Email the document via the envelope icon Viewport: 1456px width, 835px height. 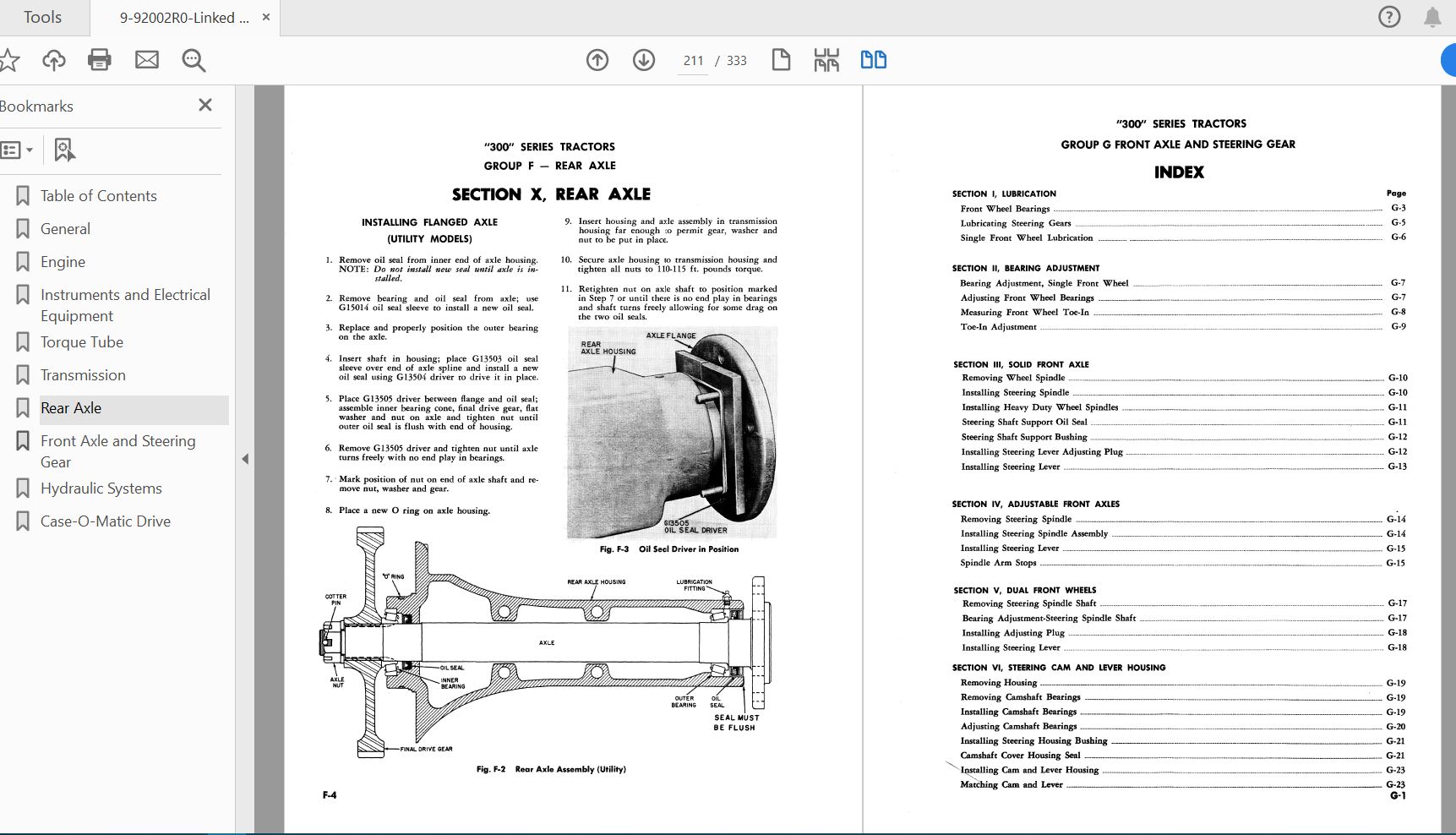tap(146, 60)
